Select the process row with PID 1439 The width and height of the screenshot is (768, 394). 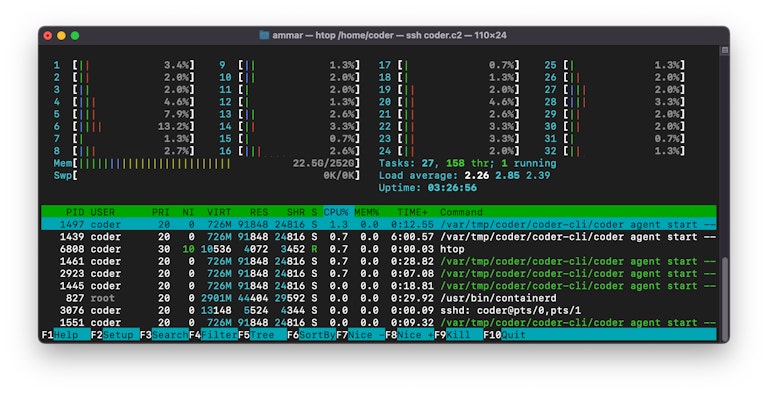pyautogui.click(x=379, y=237)
